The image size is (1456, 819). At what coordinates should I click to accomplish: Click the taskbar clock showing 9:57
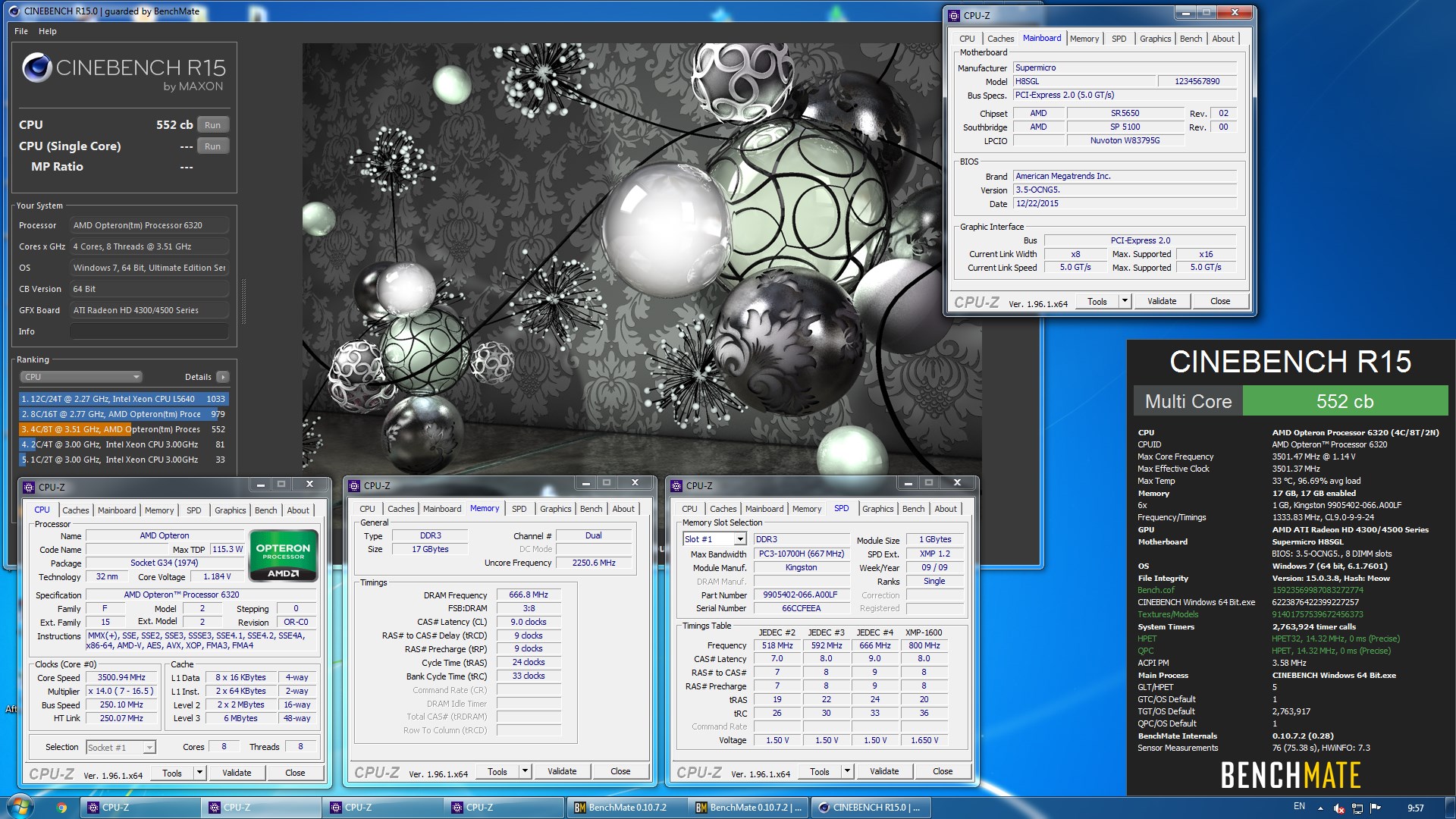[1415, 808]
